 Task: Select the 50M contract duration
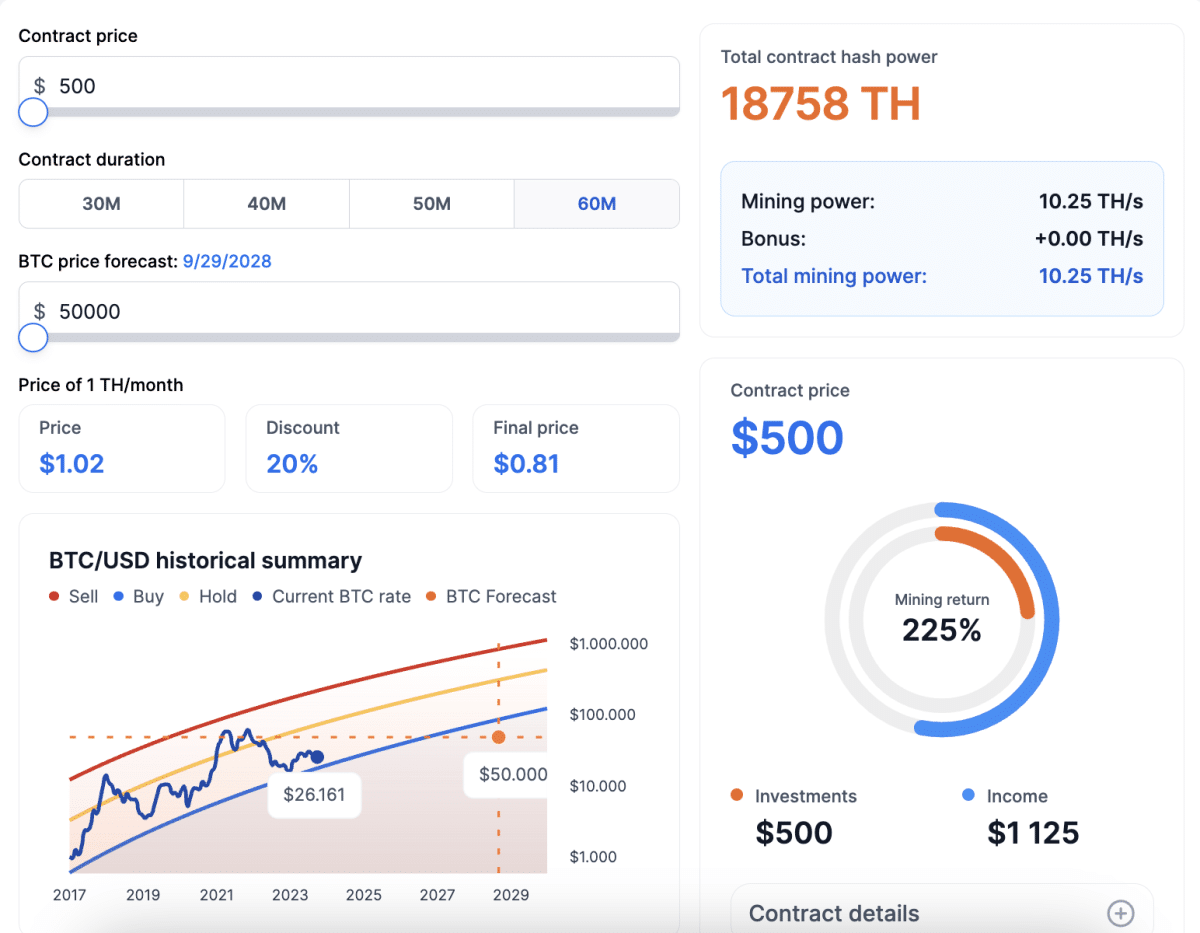431,204
